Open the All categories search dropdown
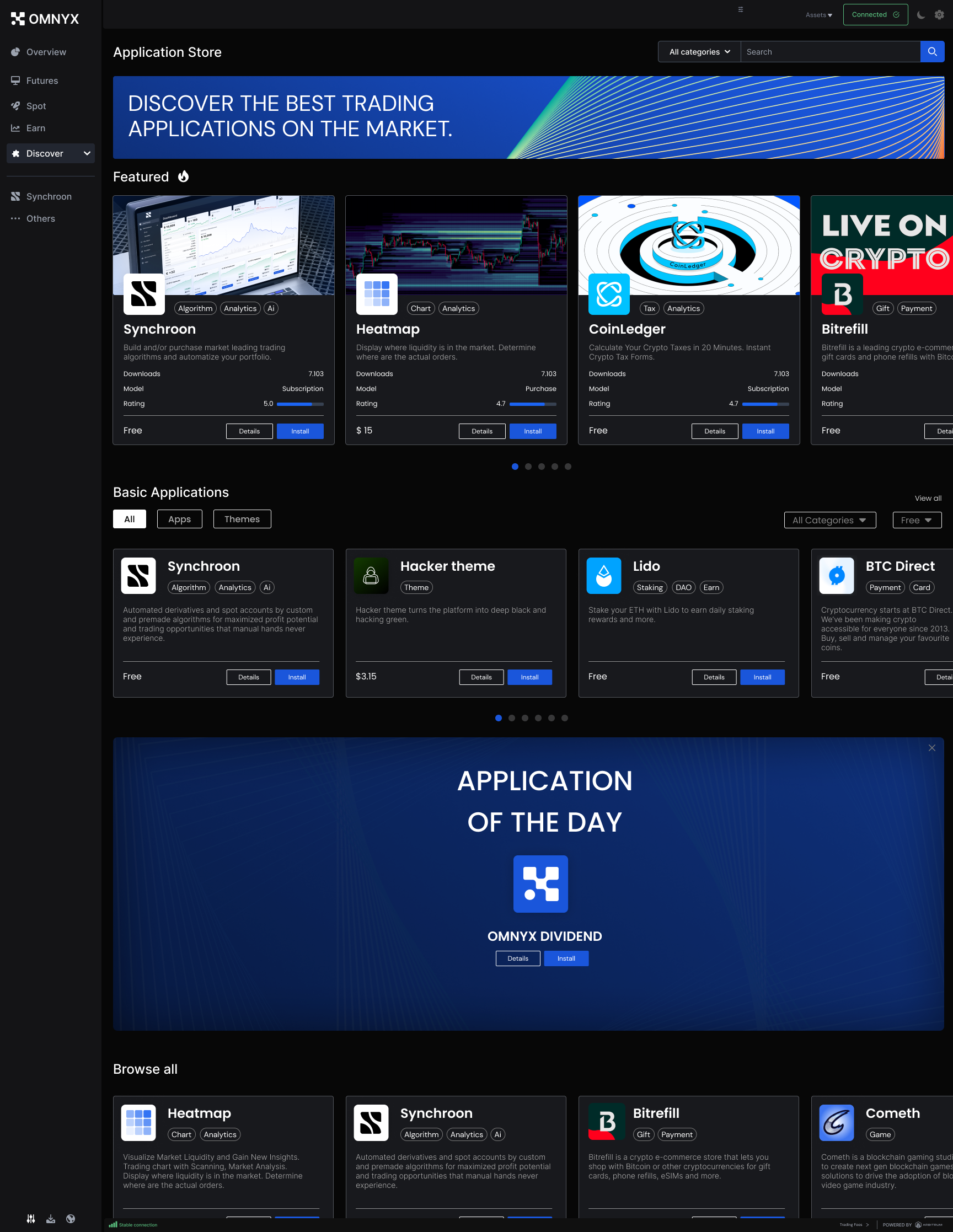 (700, 52)
